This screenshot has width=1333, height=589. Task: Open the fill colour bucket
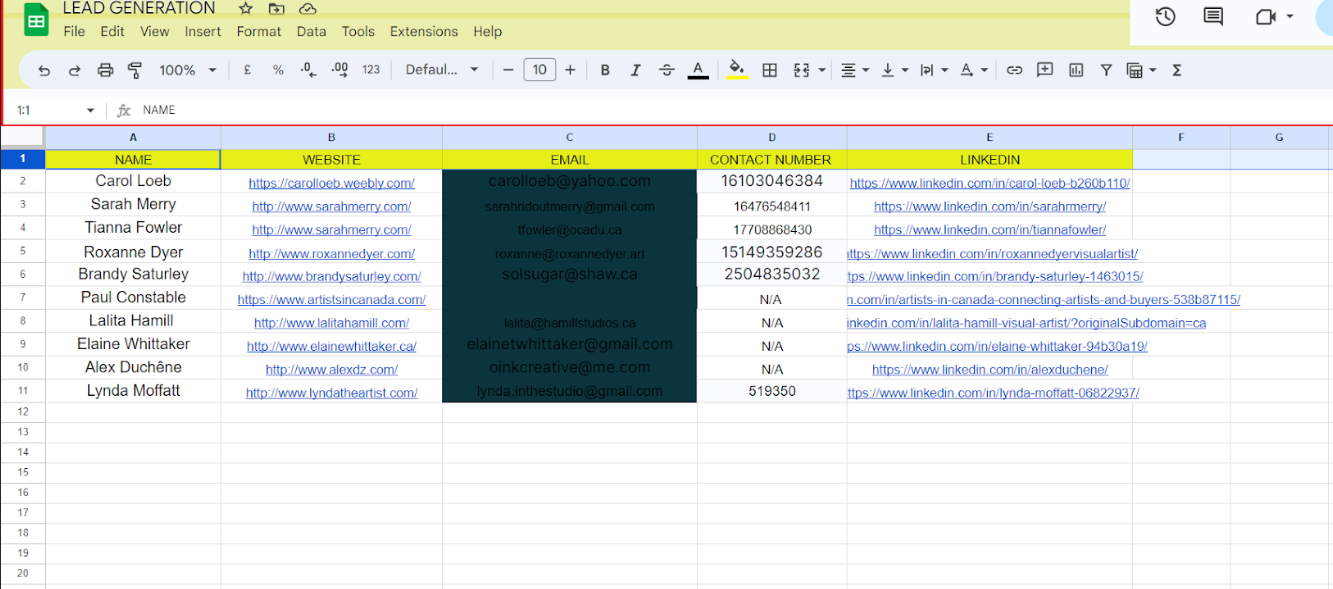tap(737, 70)
